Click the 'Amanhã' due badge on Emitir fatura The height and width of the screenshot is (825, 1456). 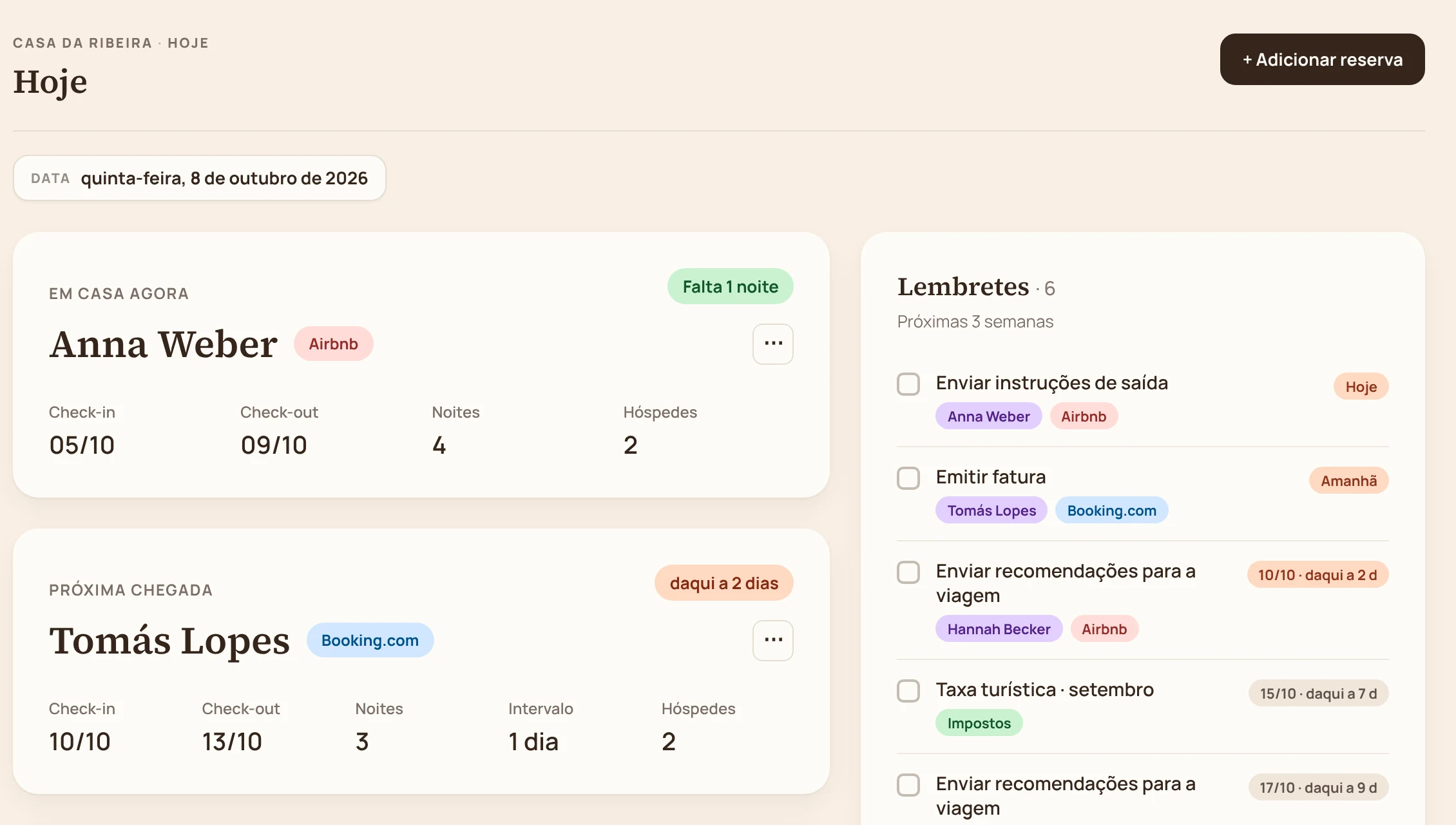click(1348, 481)
